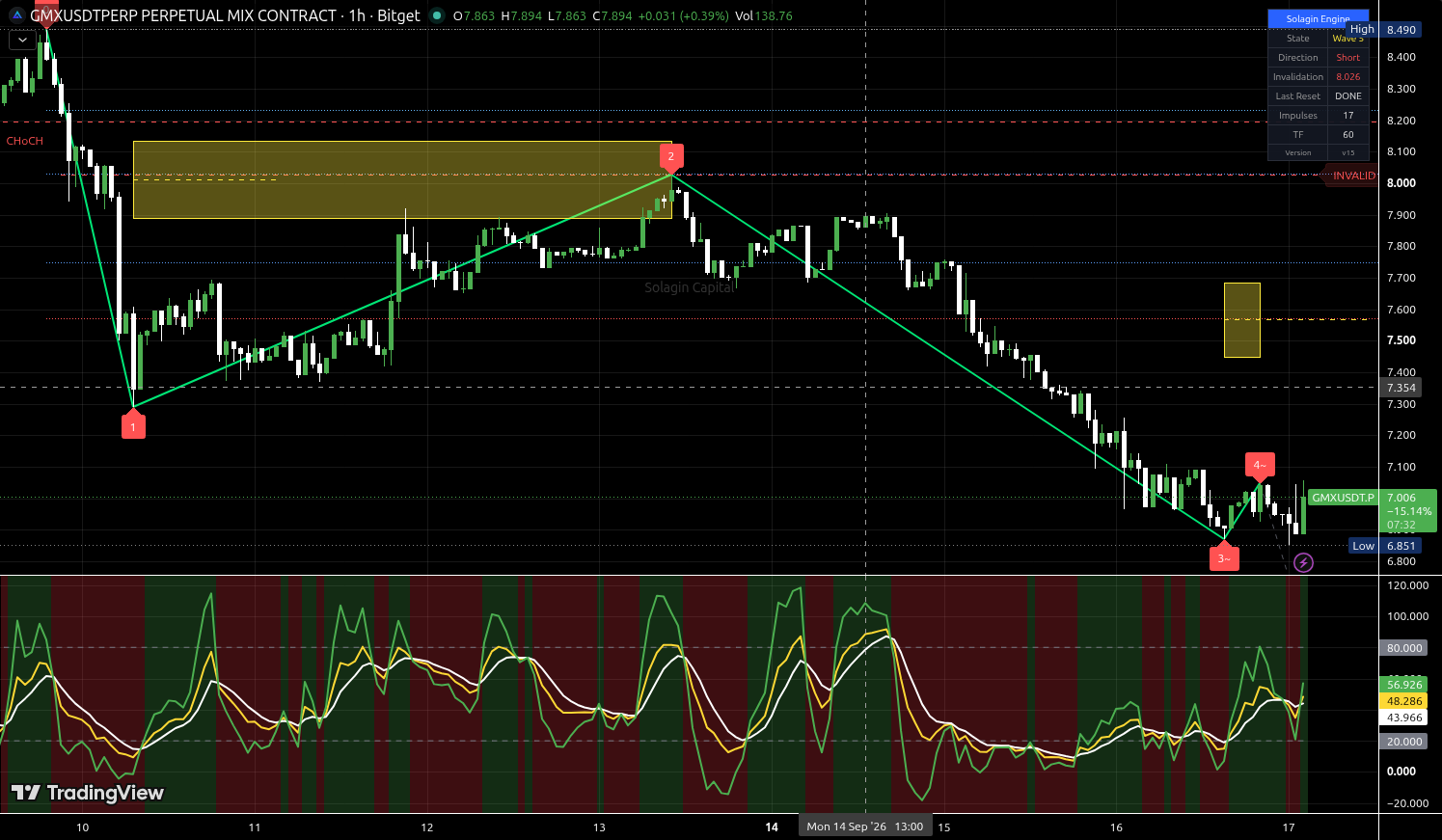Click date 10 on the time axis

(82, 827)
